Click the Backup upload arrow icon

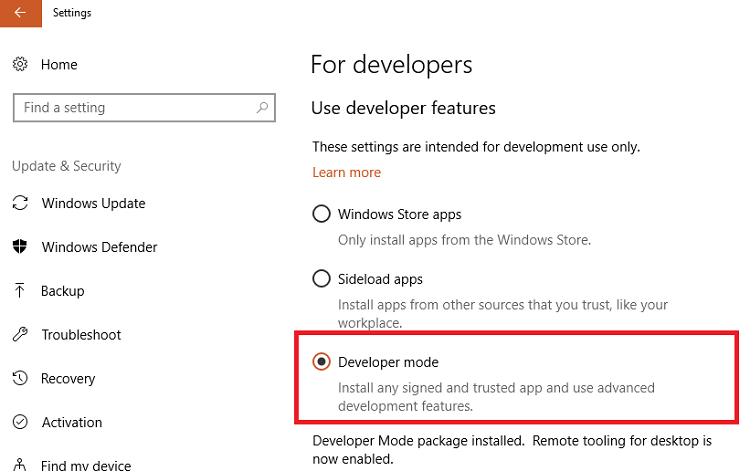pyautogui.click(x=20, y=291)
